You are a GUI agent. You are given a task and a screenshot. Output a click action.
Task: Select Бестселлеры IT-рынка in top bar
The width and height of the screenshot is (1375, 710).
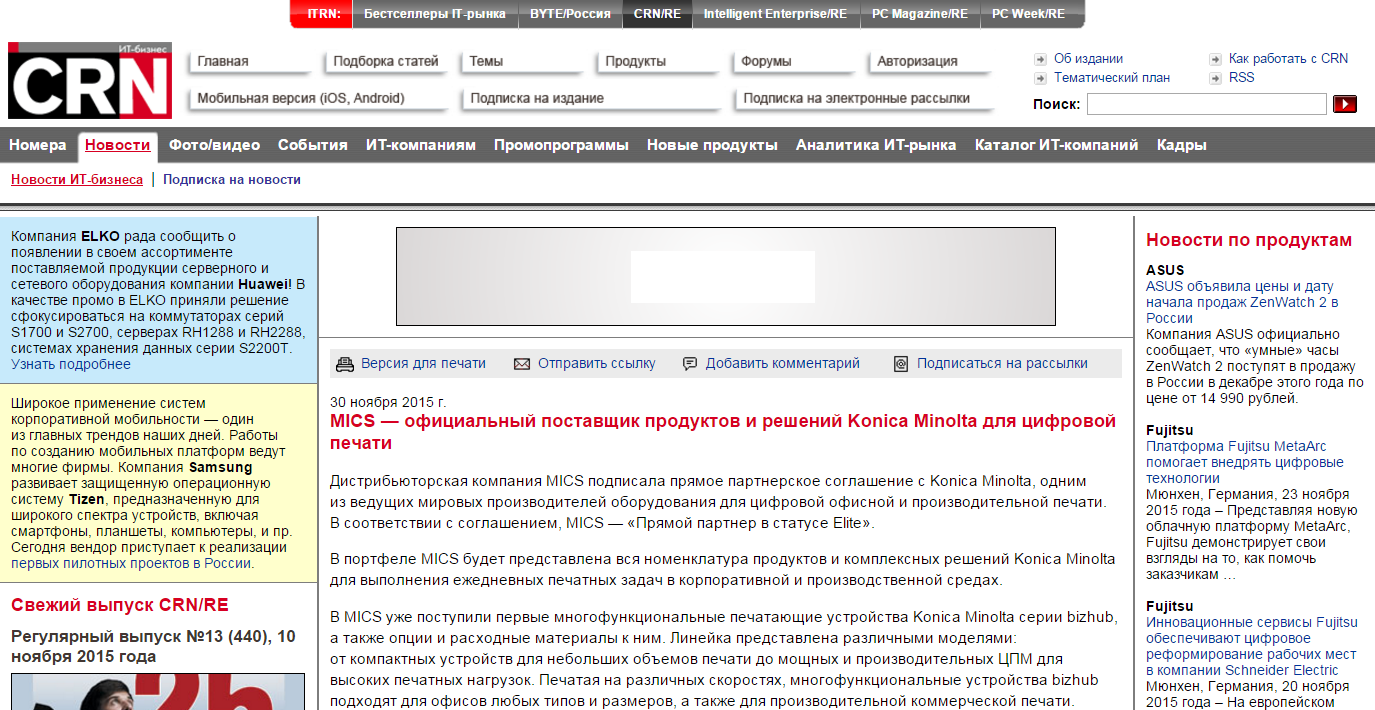pyautogui.click(x=435, y=14)
